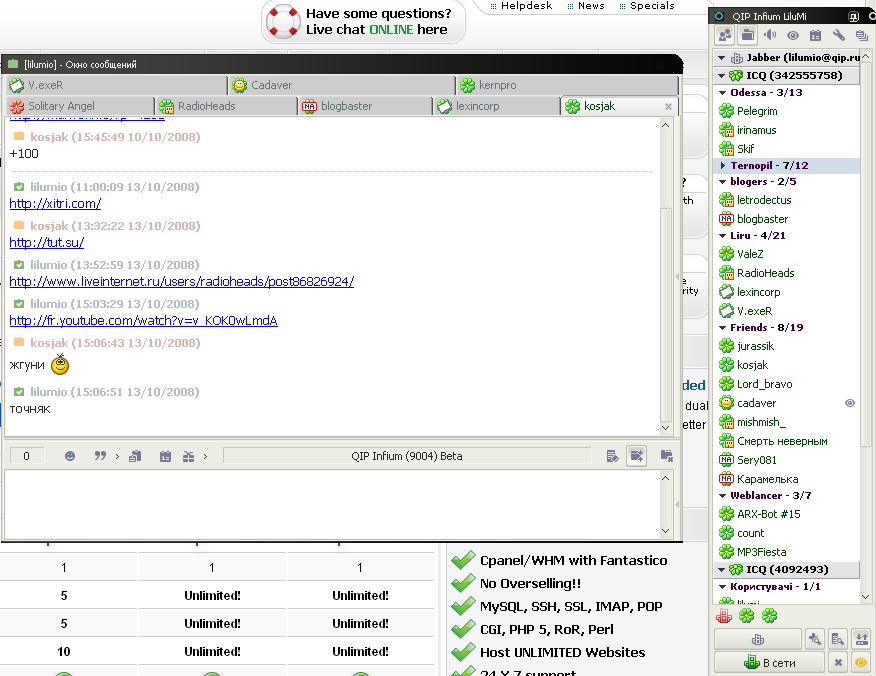
Task: Click the eye icon beside contact cadaver
Action: [x=850, y=403]
